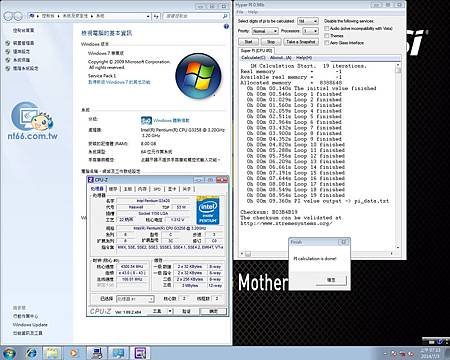Select the Super PI [CPU #0] tab
Viewport: 450px width, 360px height.
tap(256, 51)
